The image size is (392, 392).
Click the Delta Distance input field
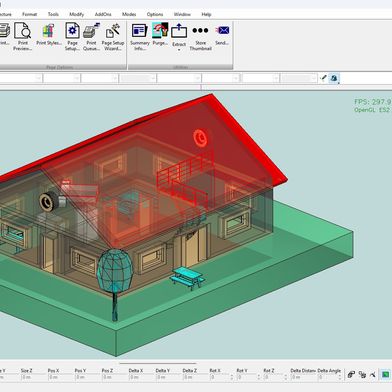(302, 377)
